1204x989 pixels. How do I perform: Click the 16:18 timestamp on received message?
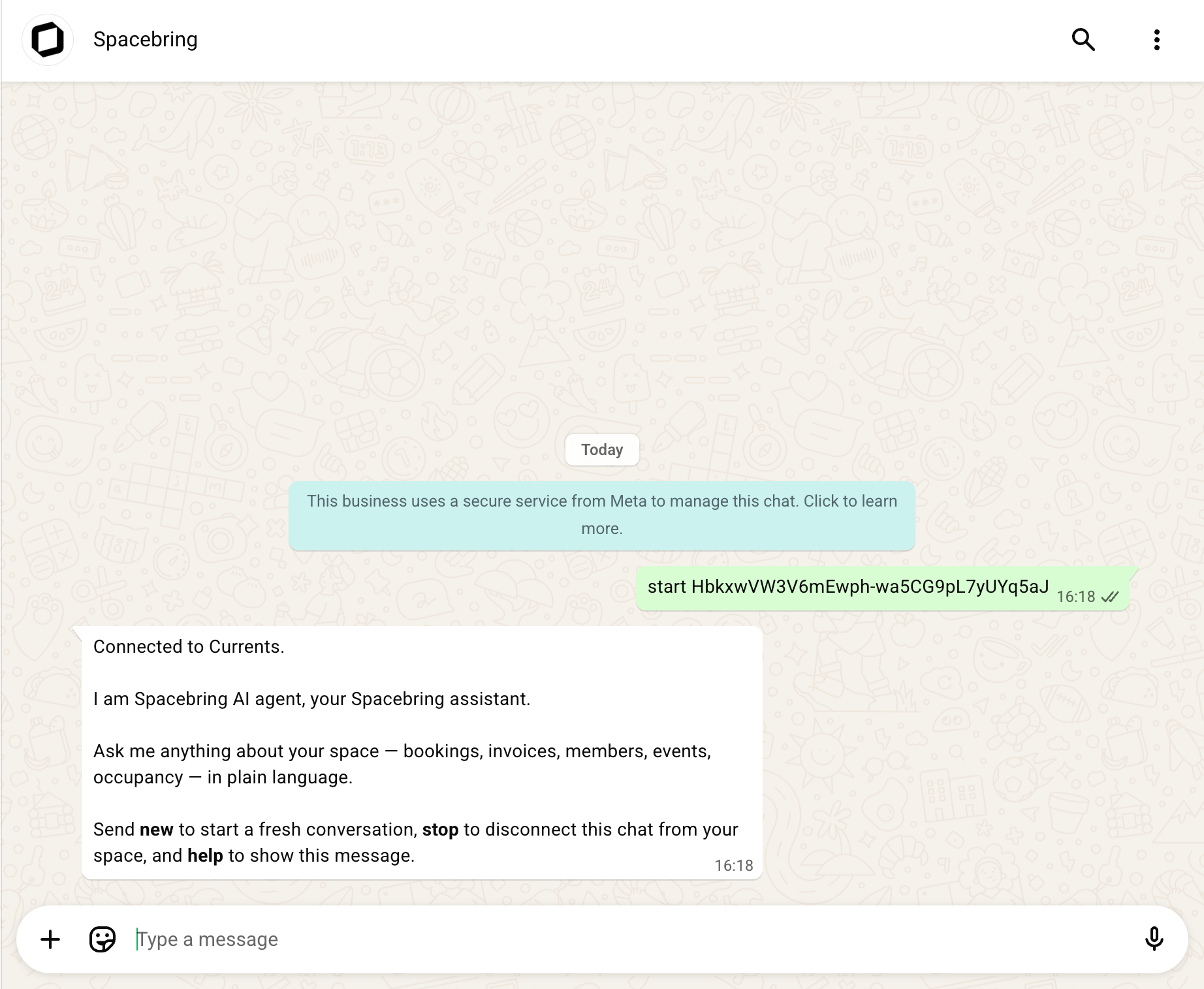tap(734, 866)
